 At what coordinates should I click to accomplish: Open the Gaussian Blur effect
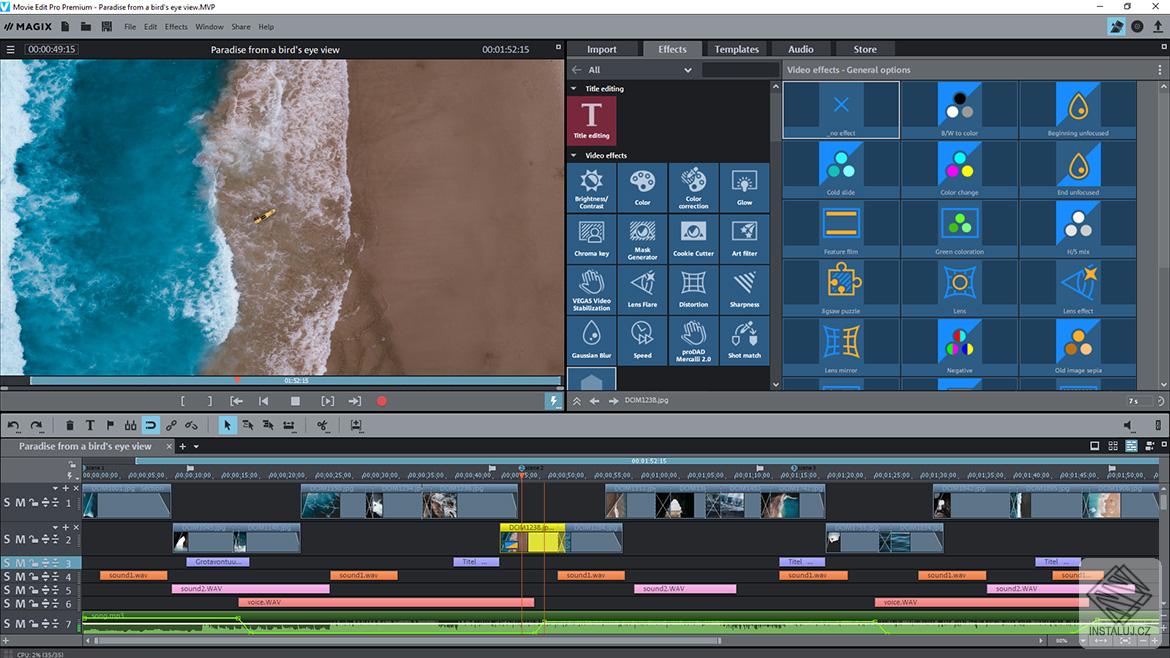591,340
